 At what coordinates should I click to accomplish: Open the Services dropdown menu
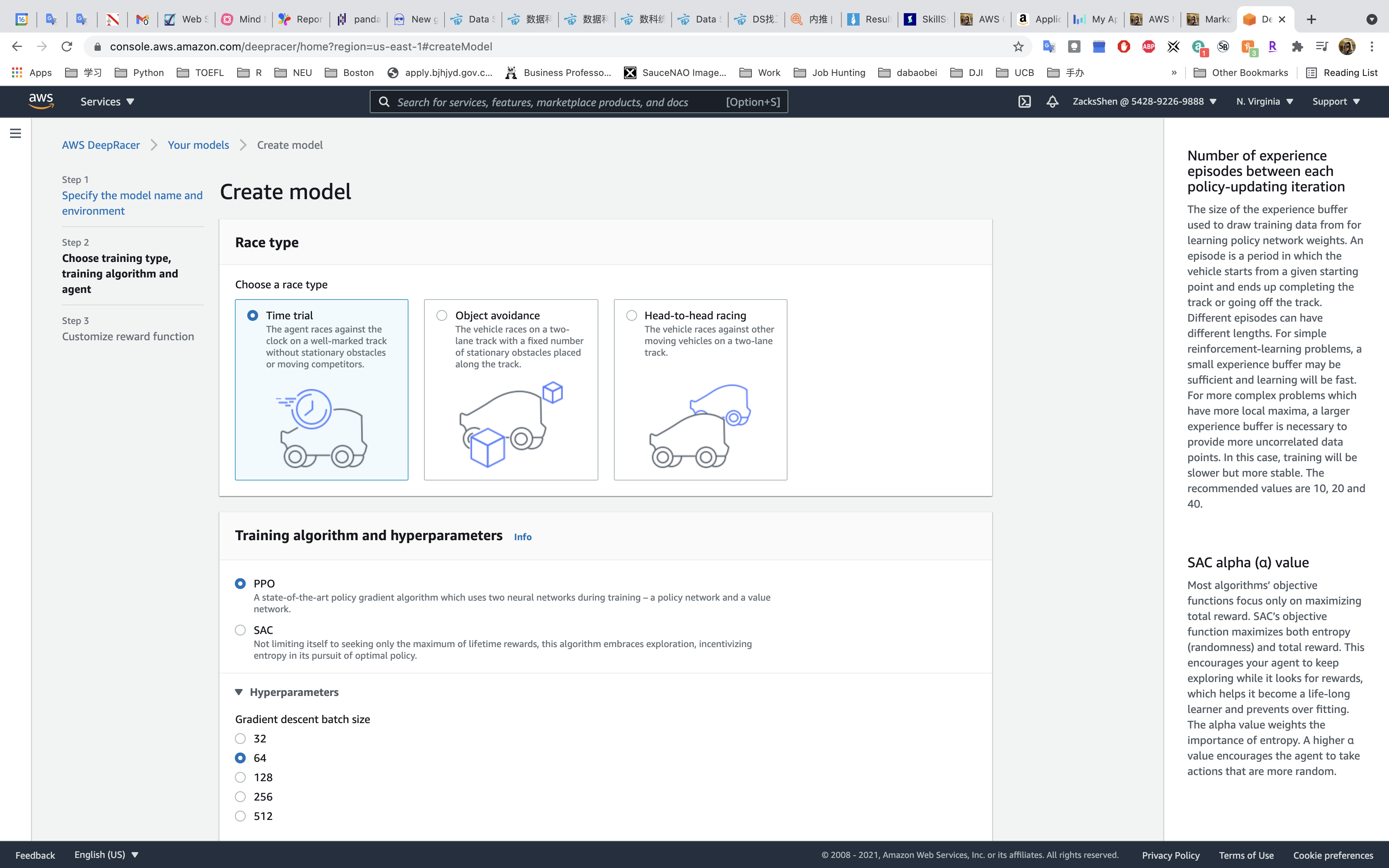coord(107,102)
